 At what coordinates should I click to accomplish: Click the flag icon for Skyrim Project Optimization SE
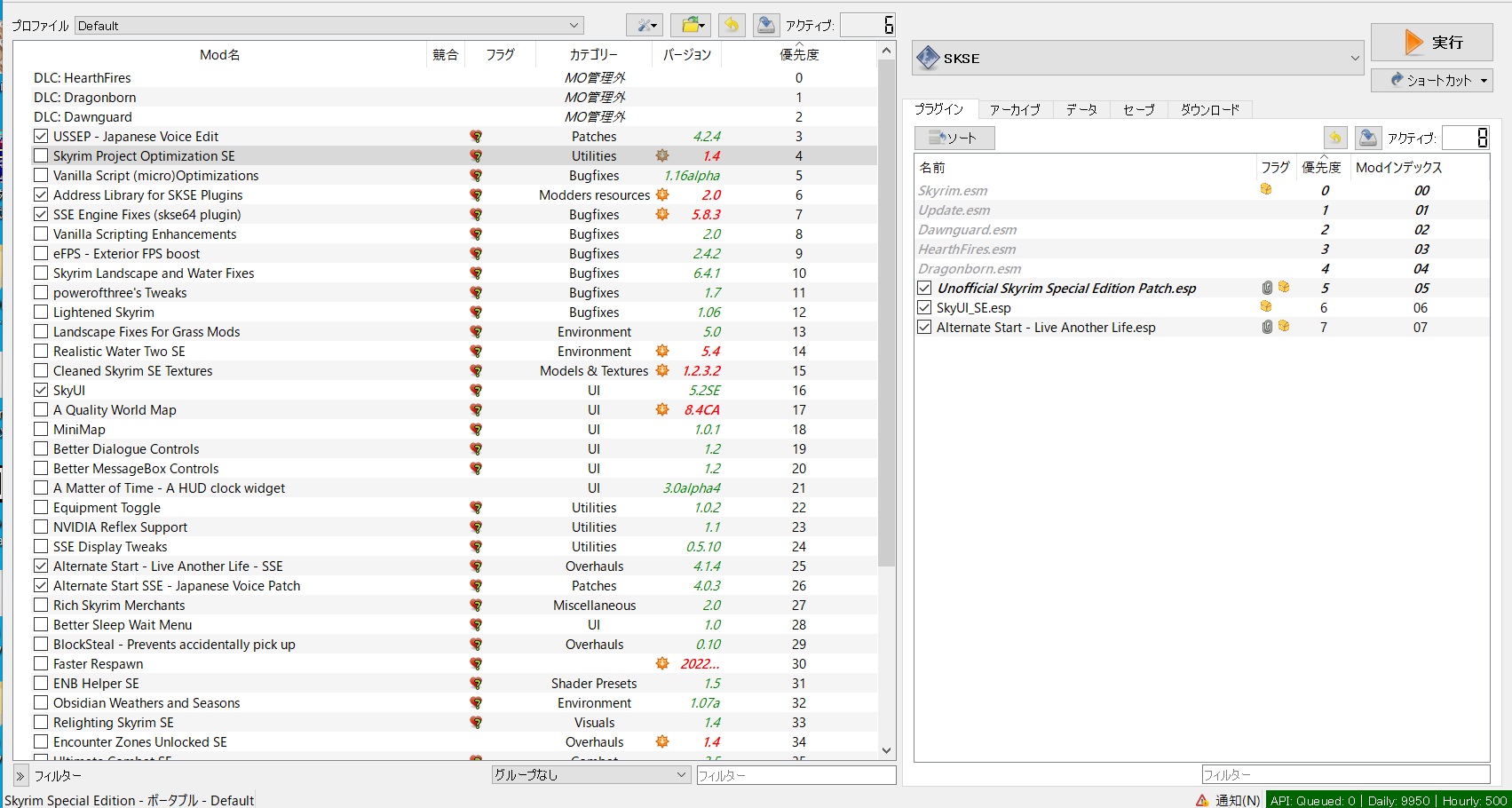pyautogui.click(x=476, y=156)
